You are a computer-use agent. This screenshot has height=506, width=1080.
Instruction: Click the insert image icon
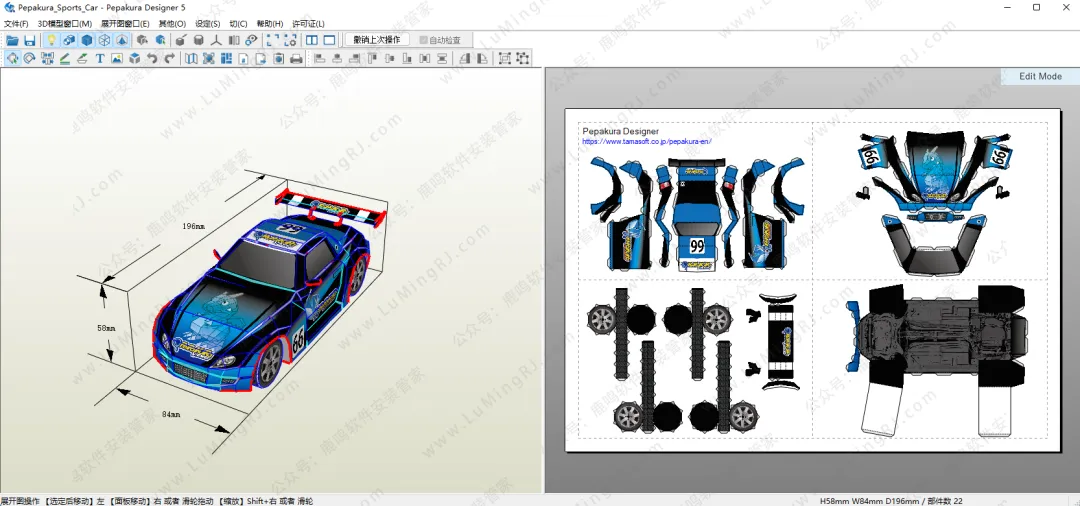[117, 59]
